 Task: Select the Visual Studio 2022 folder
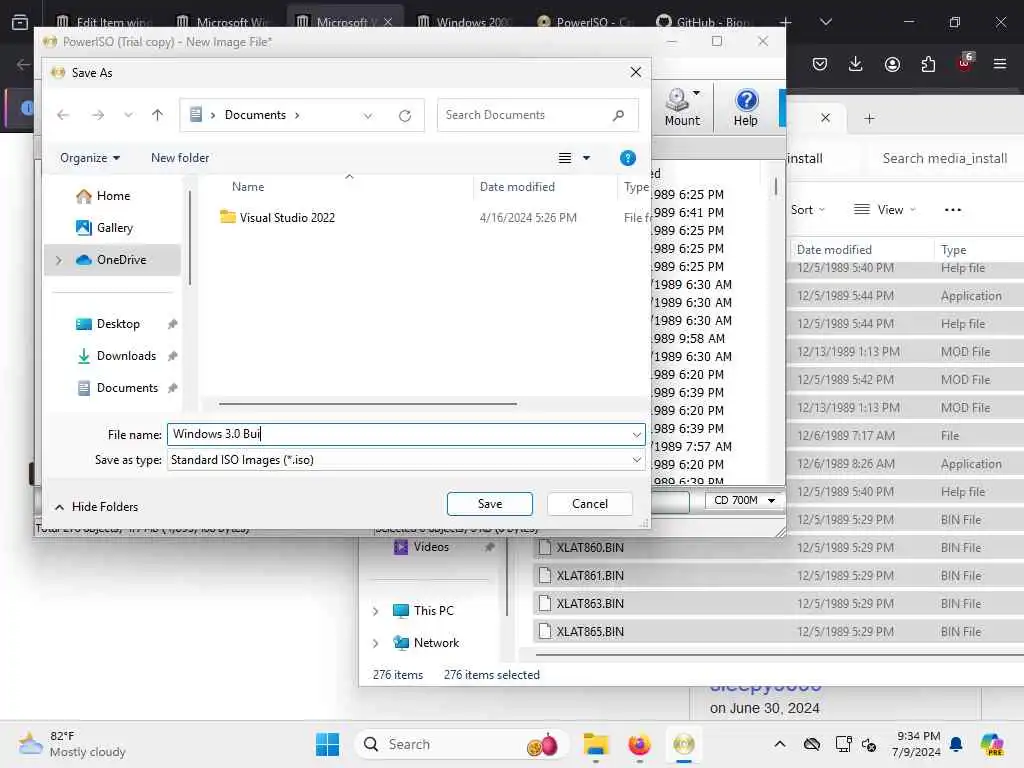287,217
